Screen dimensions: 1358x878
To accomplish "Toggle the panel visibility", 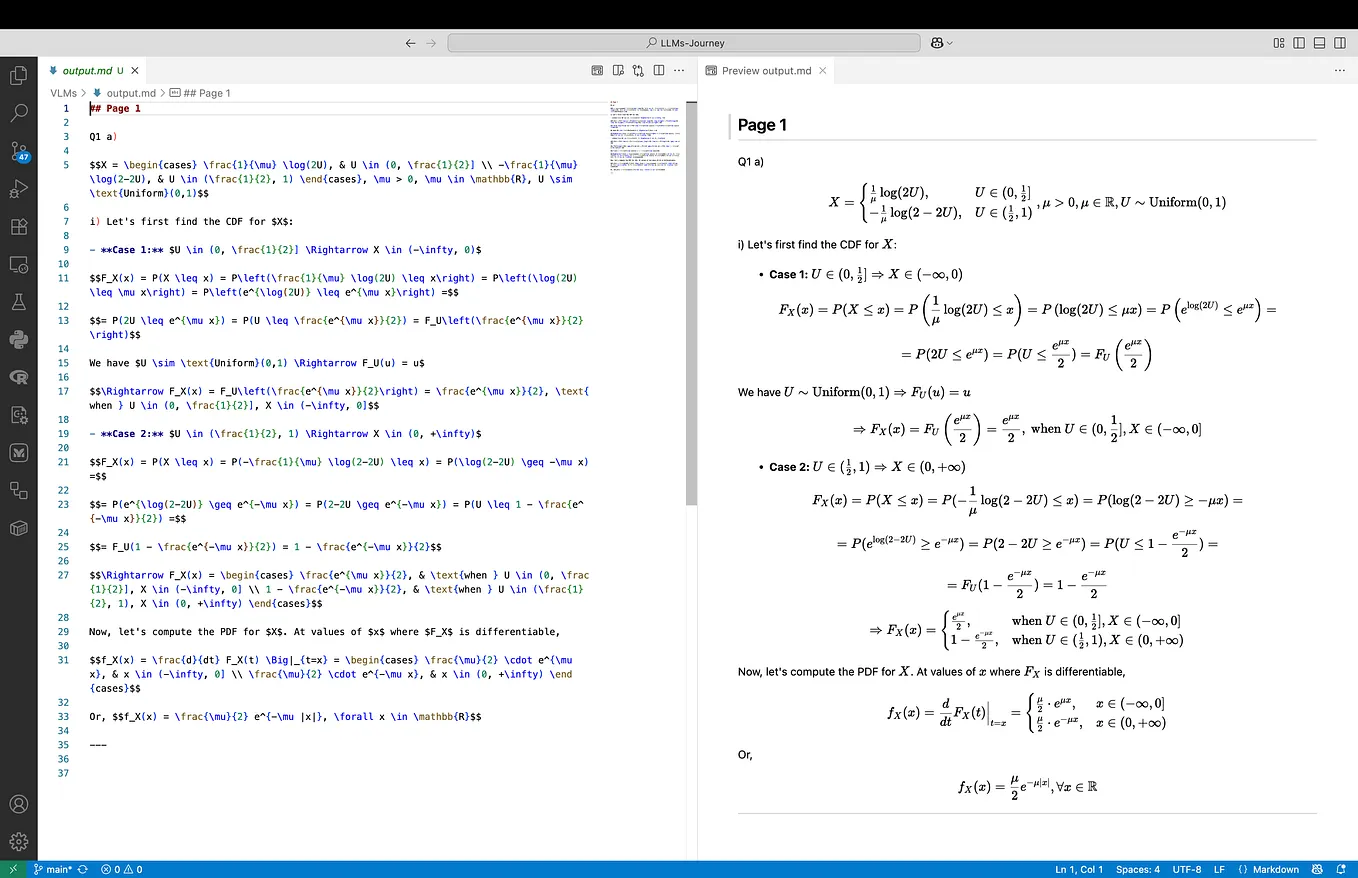I will pos(1319,43).
